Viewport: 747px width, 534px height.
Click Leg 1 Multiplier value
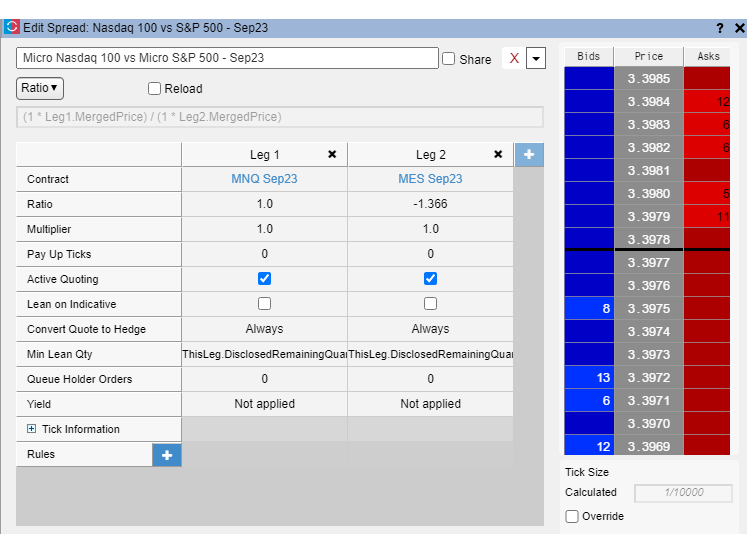pos(264,229)
